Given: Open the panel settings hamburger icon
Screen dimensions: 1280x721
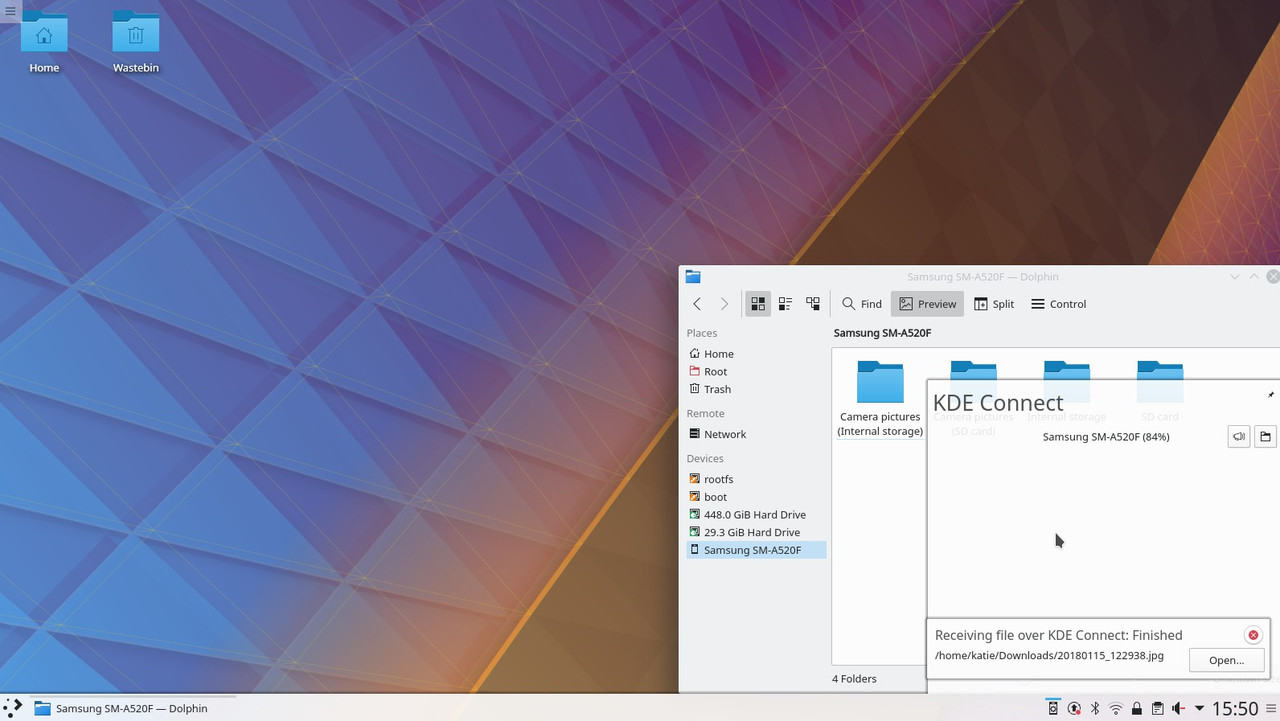Looking at the screenshot, I should coord(1271,708).
